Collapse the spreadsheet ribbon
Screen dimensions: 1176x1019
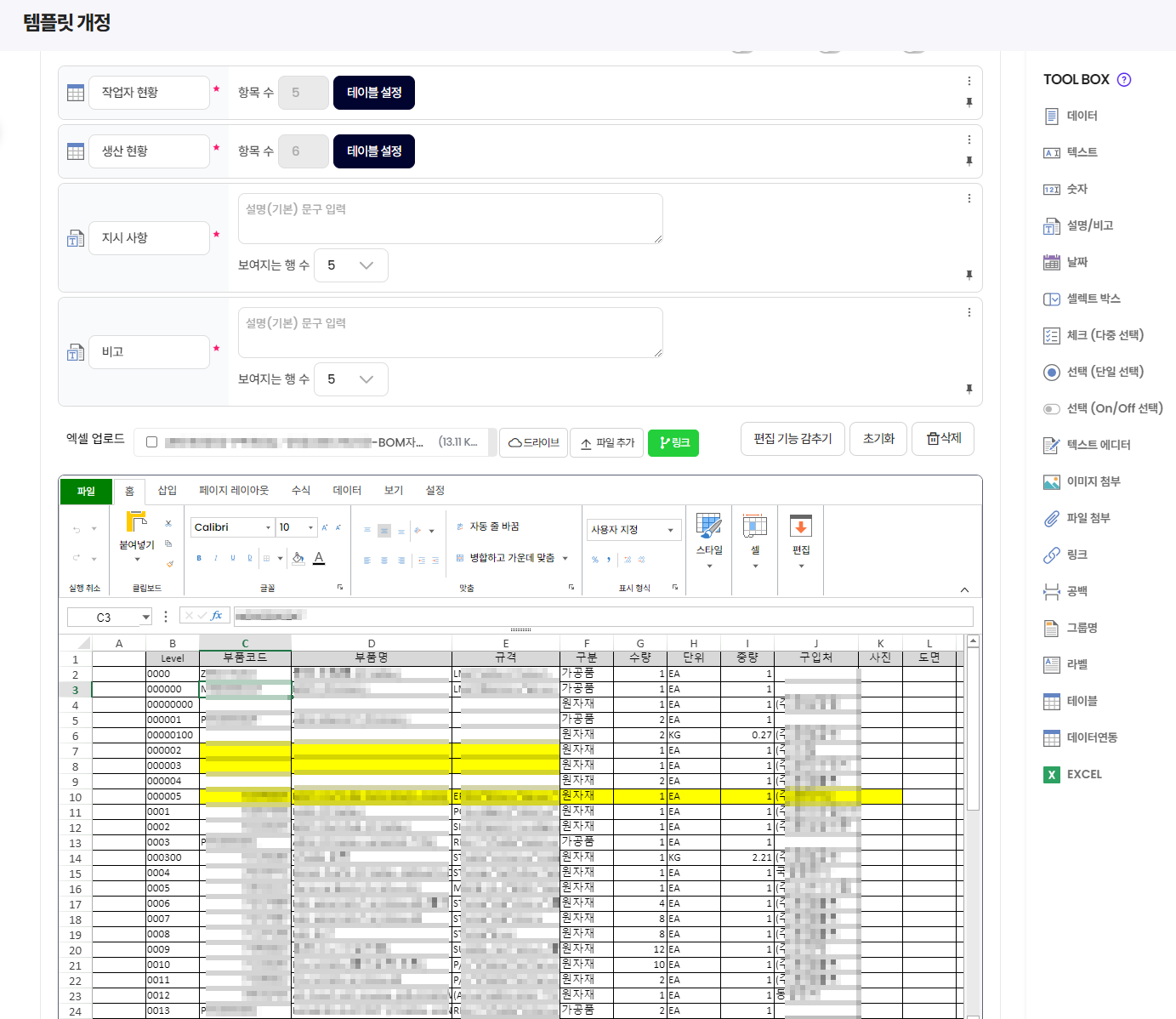[964, 589]
